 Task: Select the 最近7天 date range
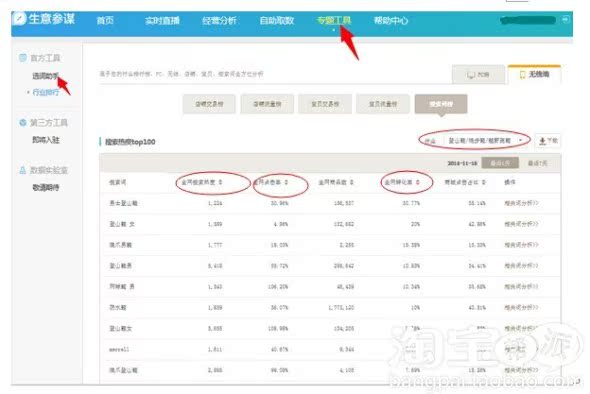(537, 163)
